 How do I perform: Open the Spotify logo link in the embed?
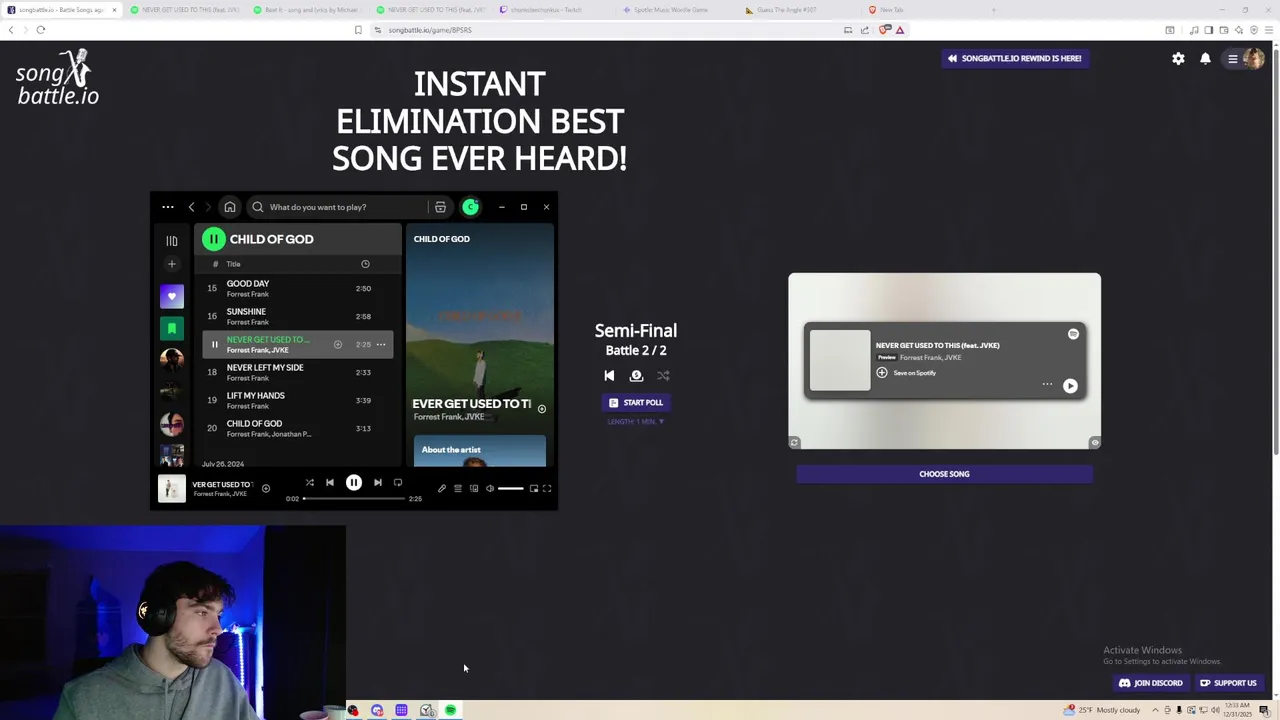1073,335
